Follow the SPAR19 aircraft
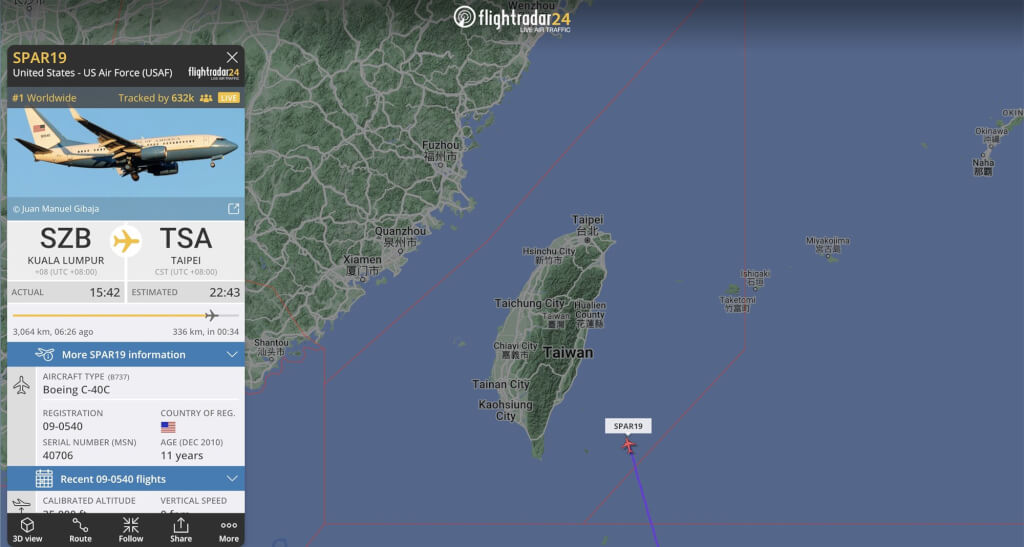Image resolution: width=1024 pixels, height=547 pixels. pos(131,530)
